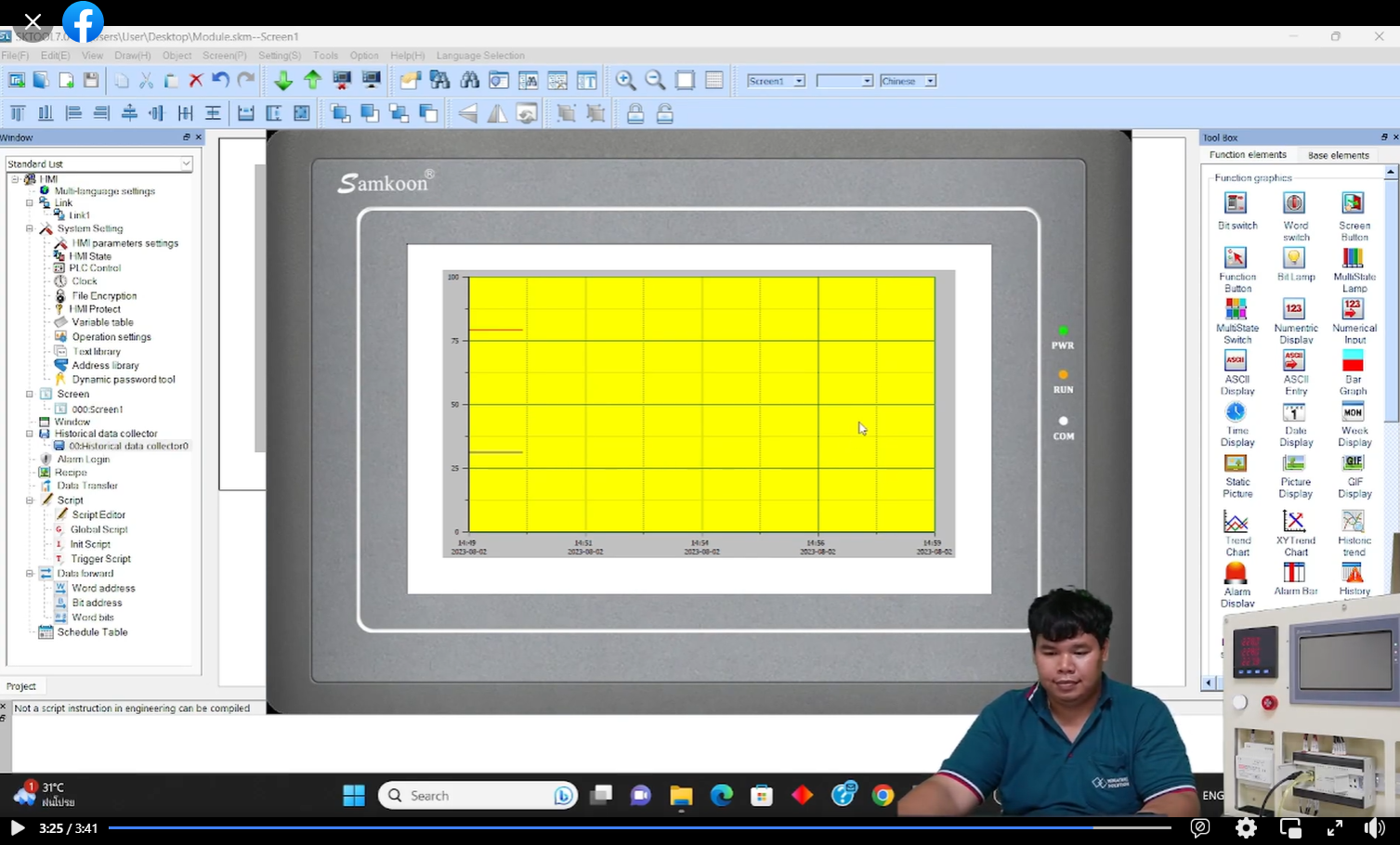Select the Numeric Display tool

point(1295,320)
